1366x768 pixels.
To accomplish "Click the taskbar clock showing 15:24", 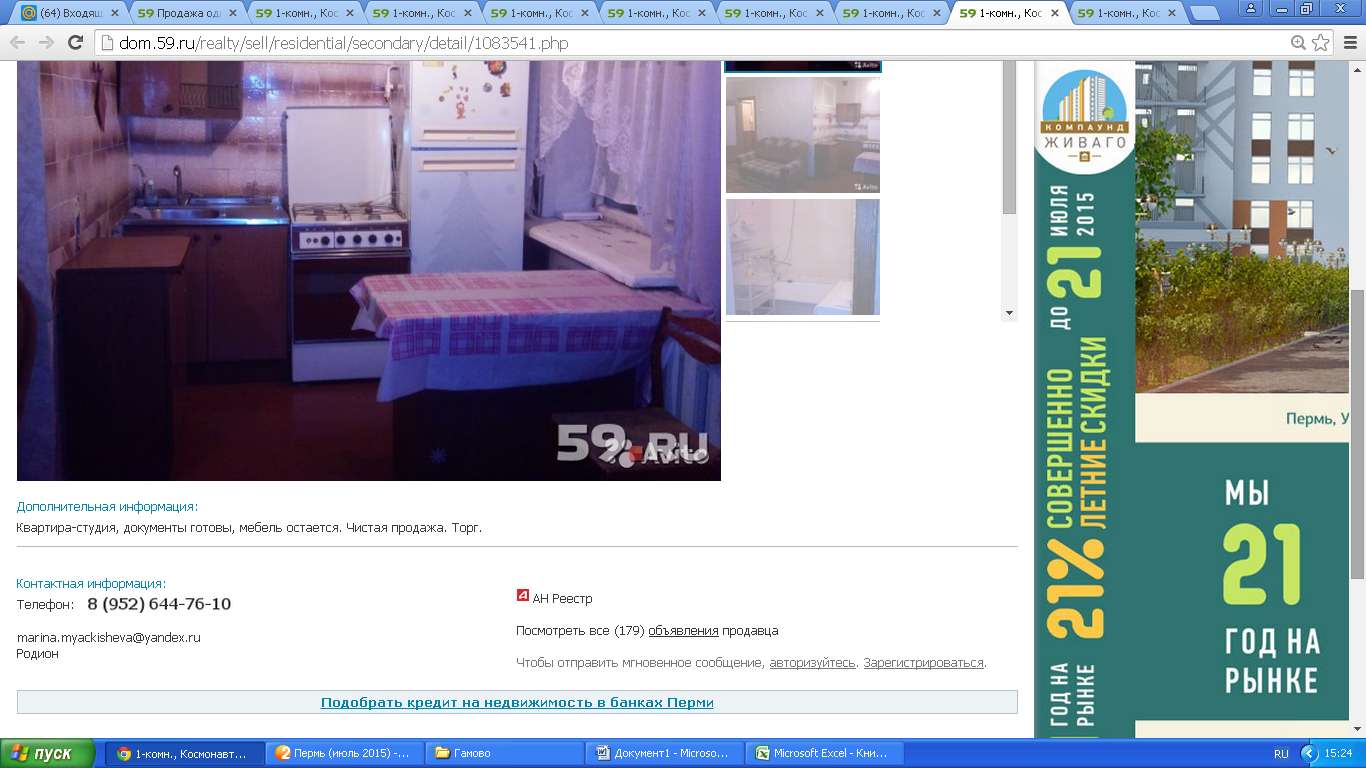I will click(x=1338, y=753).
